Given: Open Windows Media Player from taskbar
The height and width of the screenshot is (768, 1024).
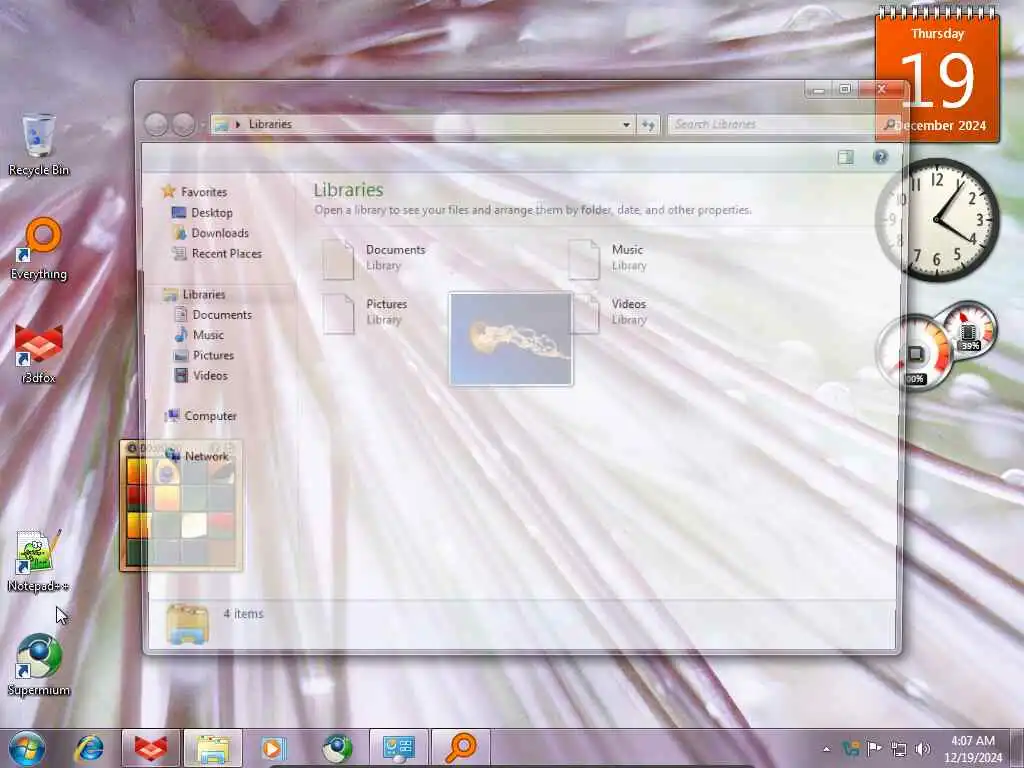Looking at the screenshot, I should (x=274, y=748).
